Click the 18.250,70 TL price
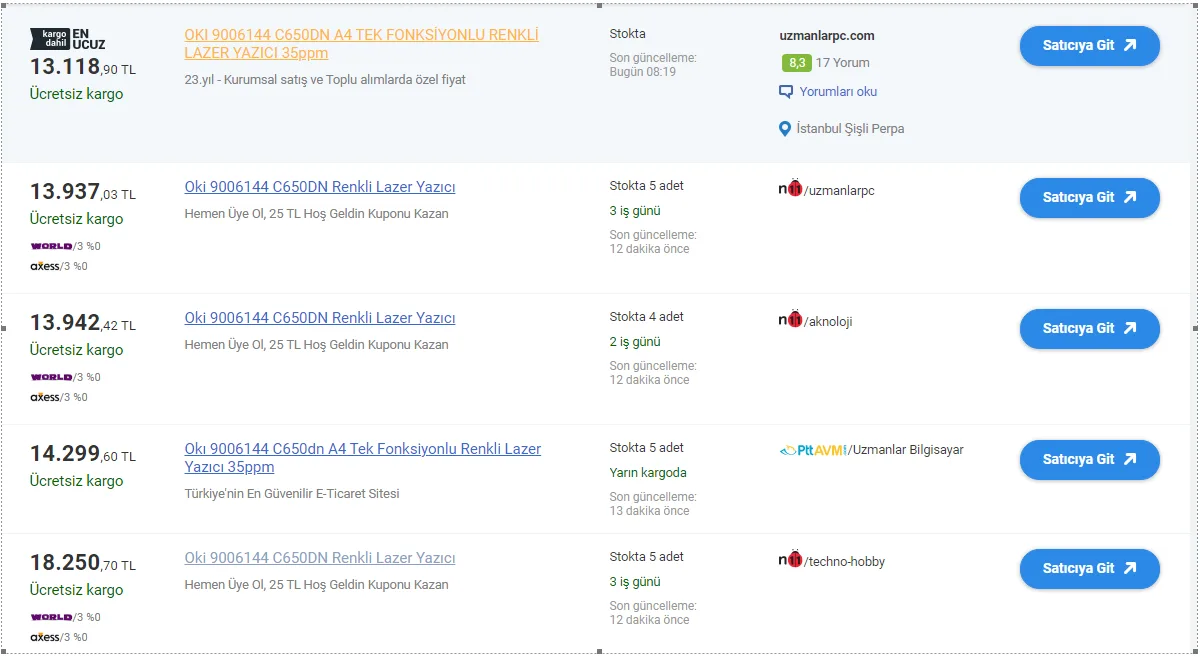The width and height of the screenshot is (1200, 657). [83, 563]
